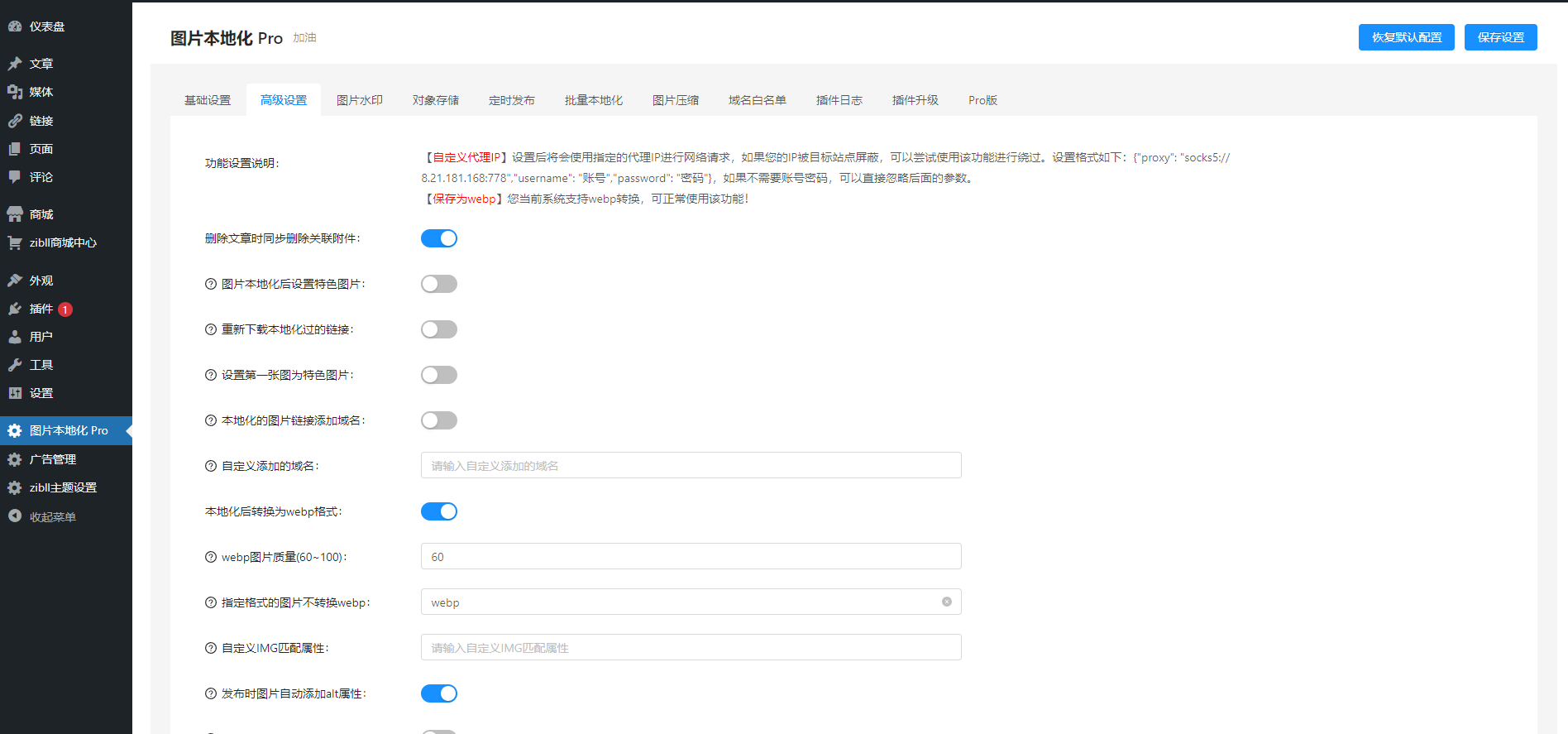The width and height of the screenshot is (1568, 734).
Task: Open the 图片水印 tab
Action: (x=360, y=100)
